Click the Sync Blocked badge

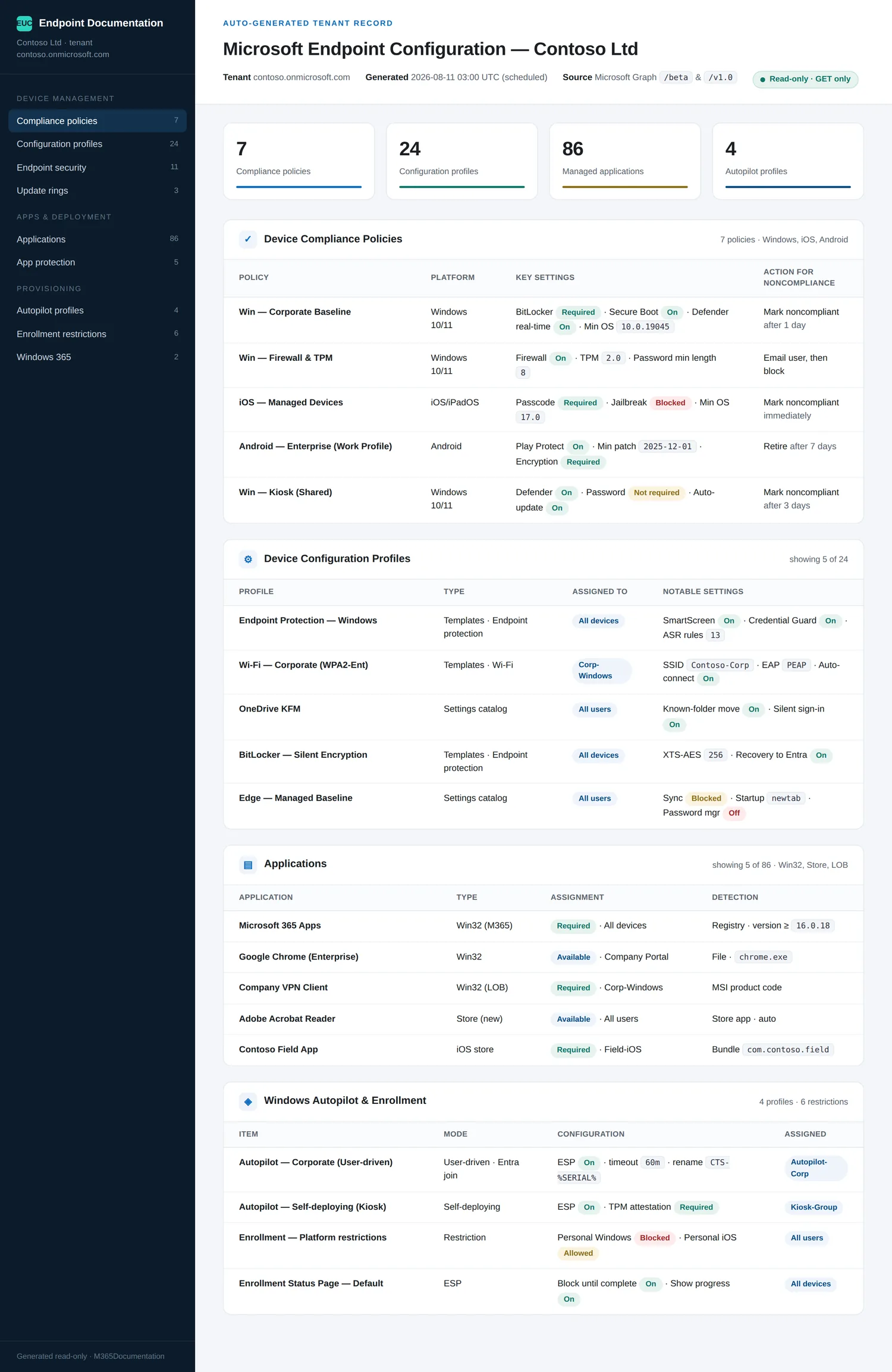coord(706,798)
